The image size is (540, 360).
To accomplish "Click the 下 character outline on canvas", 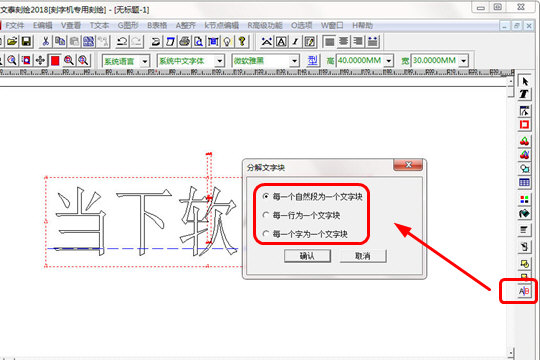I will pyautogui.click(x=144, y=223).
